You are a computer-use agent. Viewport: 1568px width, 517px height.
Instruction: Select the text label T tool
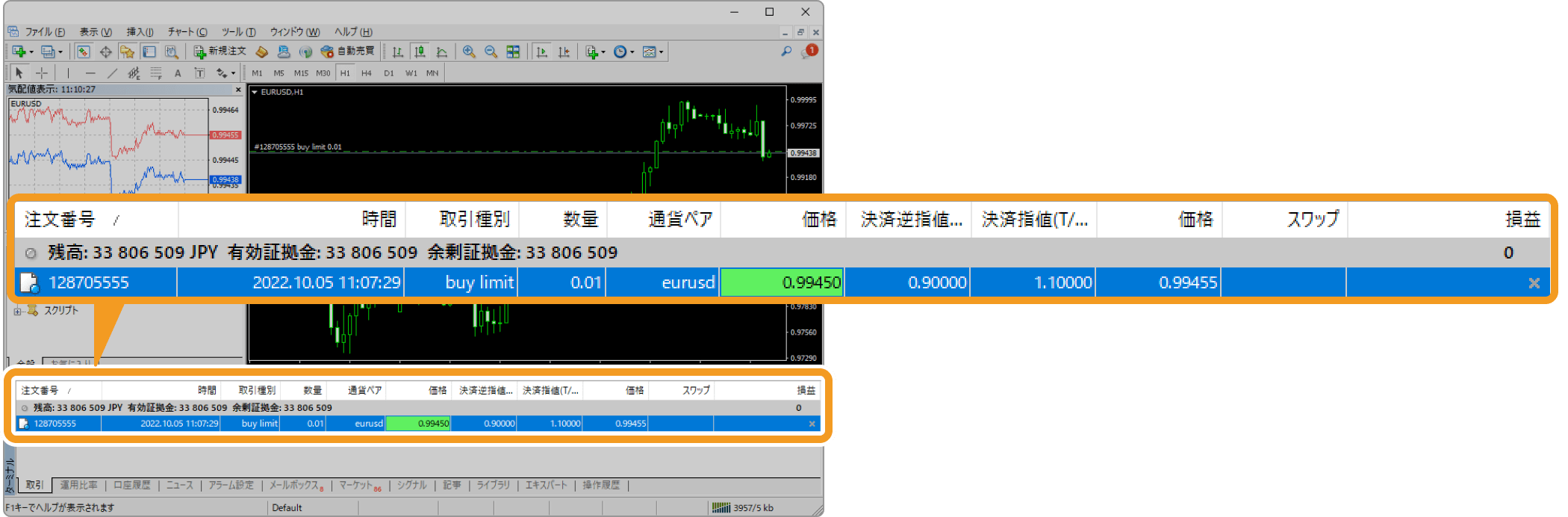click(199, 72)
